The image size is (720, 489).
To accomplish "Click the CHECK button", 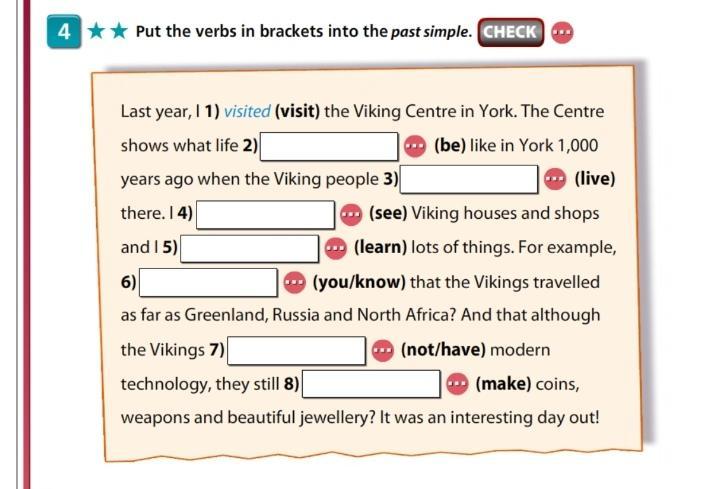I will point(510,31).
